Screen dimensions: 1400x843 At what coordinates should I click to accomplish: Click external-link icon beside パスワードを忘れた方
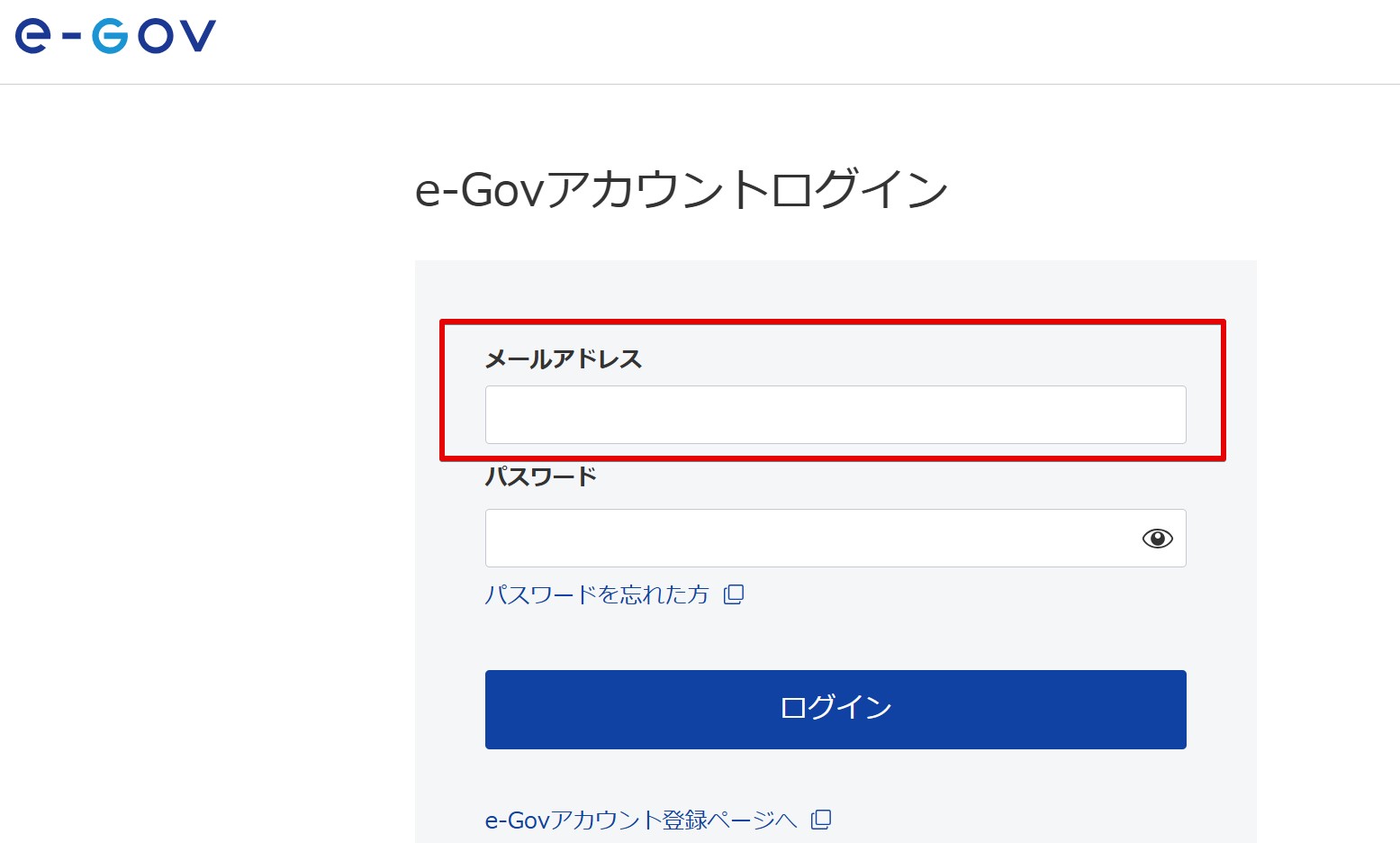pos(734,594)
